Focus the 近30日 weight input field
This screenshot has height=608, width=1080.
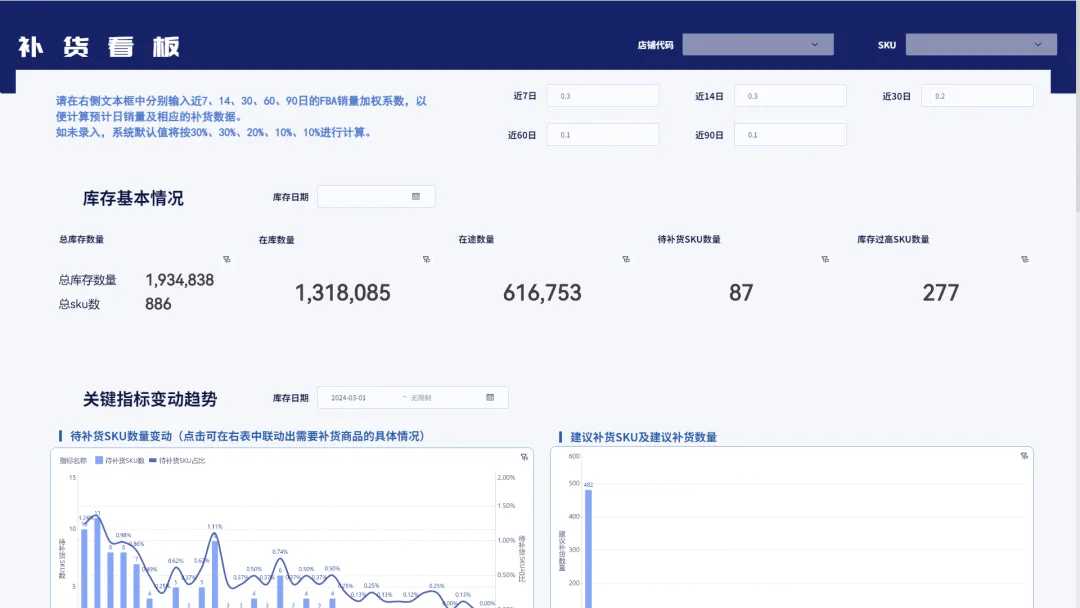[x=977, y=96]
